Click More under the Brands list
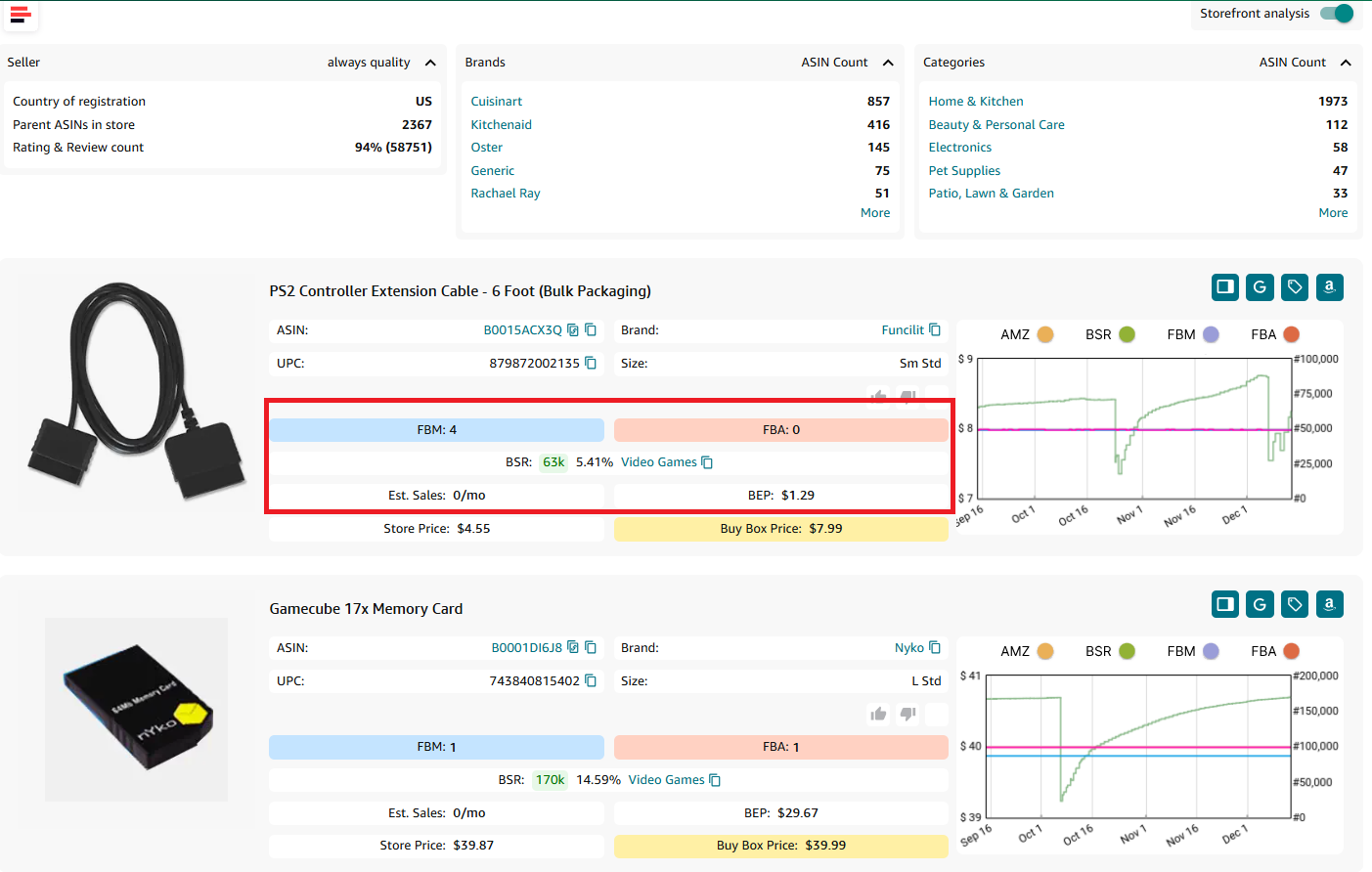This screenshot has height=872, width=1372. [874, 212]
